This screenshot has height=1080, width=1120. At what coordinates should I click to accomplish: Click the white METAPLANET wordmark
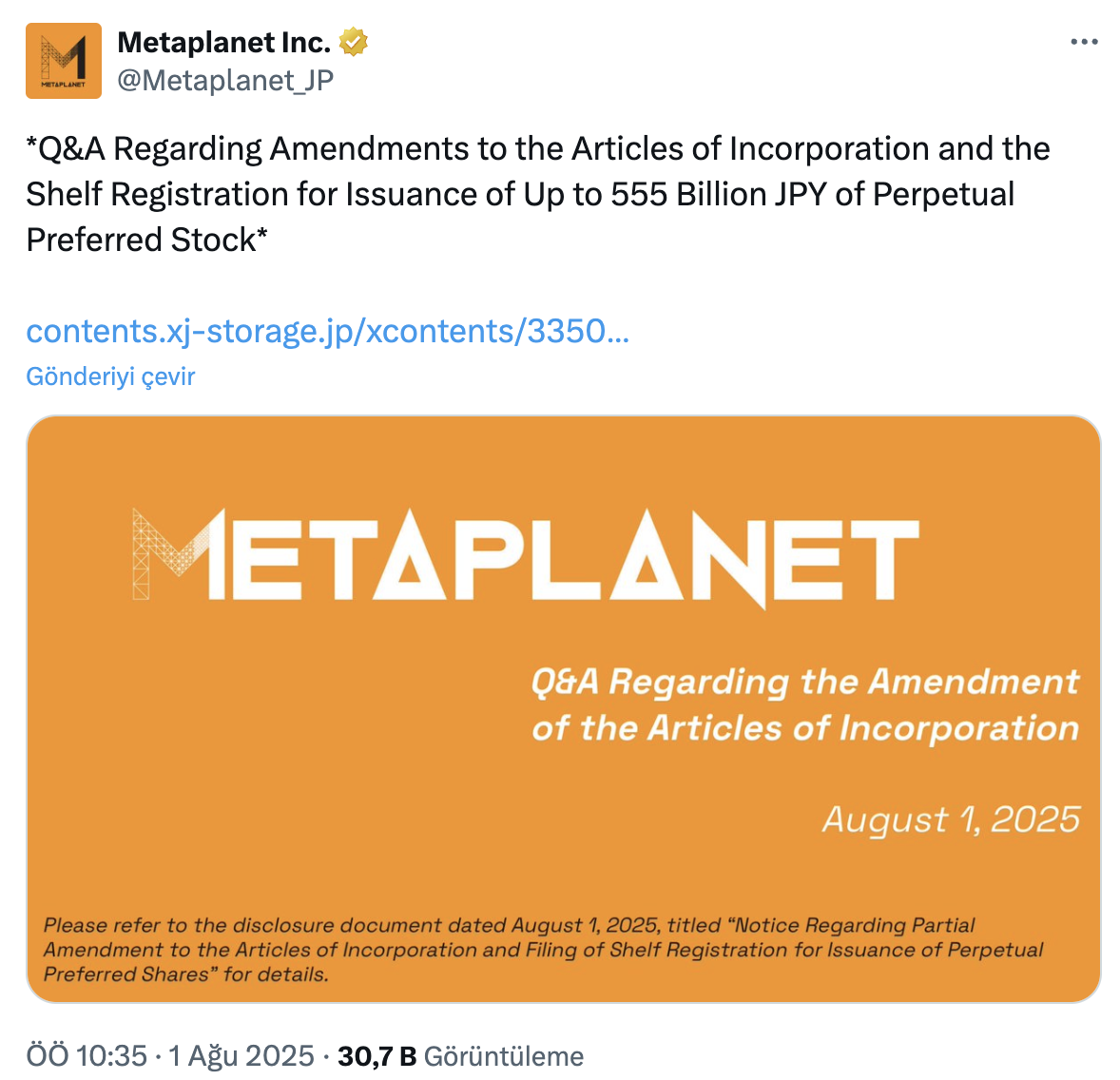click(526, 556)
